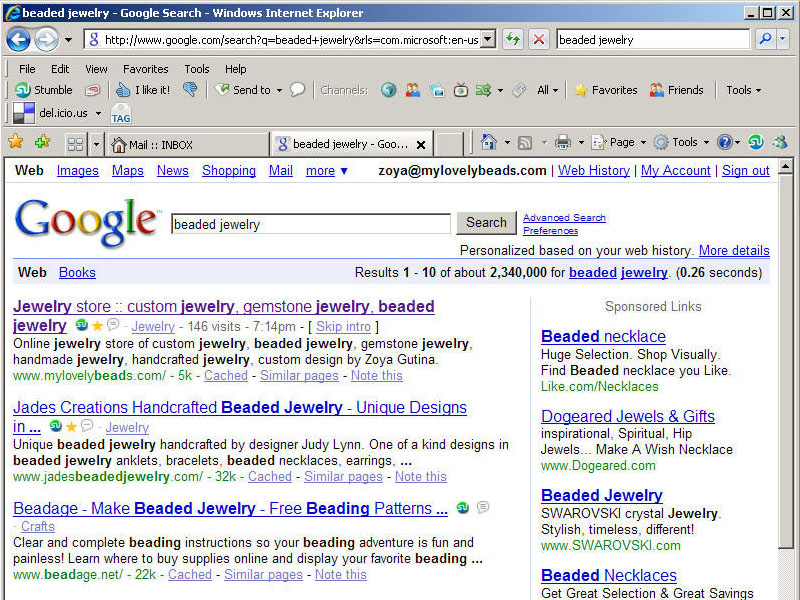This screenshot has width=800, height=600.
Task: Open the Books results link
Action: pyautogui.click(x=77, y=272)
